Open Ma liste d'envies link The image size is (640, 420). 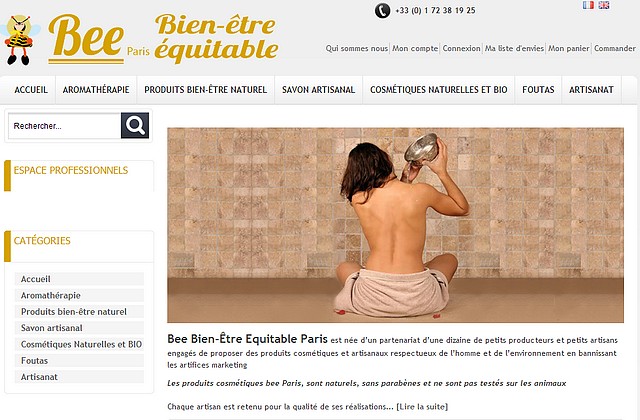pyautogui.click(x=514, y=49)
